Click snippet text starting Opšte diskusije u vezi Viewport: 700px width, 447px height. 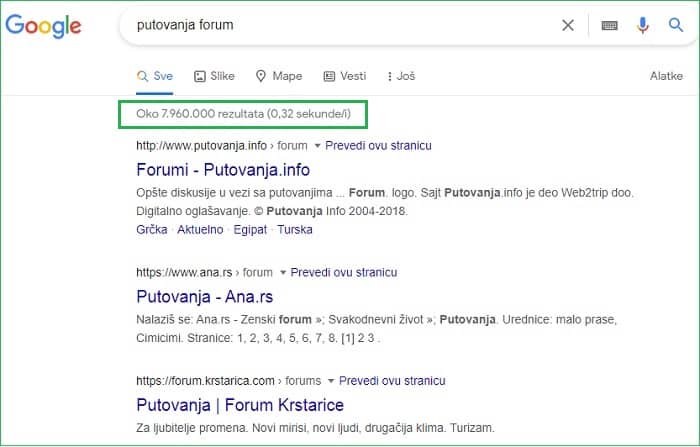(x=385, y=202)
